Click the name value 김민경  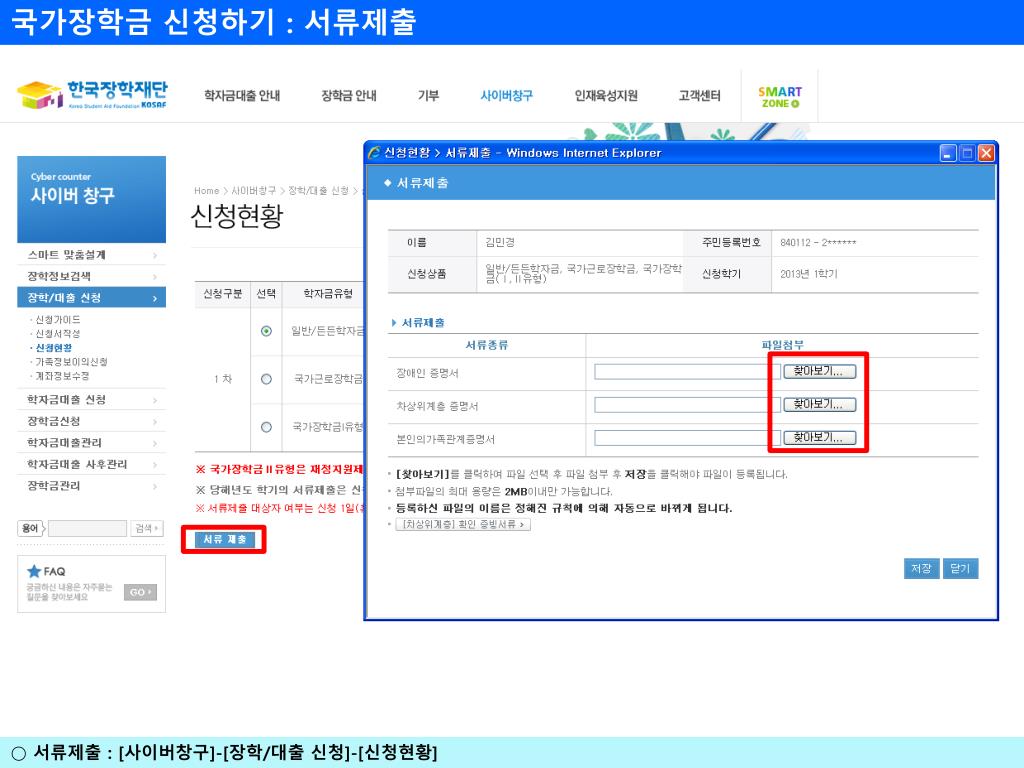pos(500,242)
